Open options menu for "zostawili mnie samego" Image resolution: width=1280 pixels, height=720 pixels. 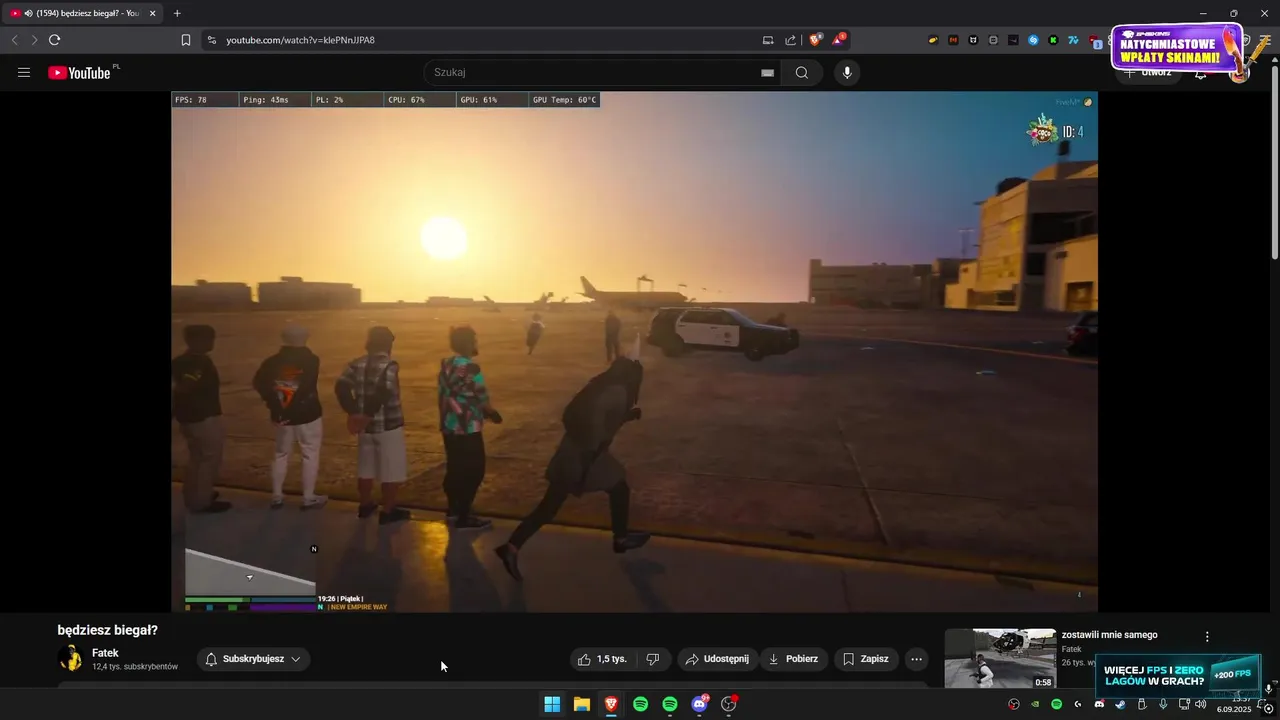(1207, 636)
